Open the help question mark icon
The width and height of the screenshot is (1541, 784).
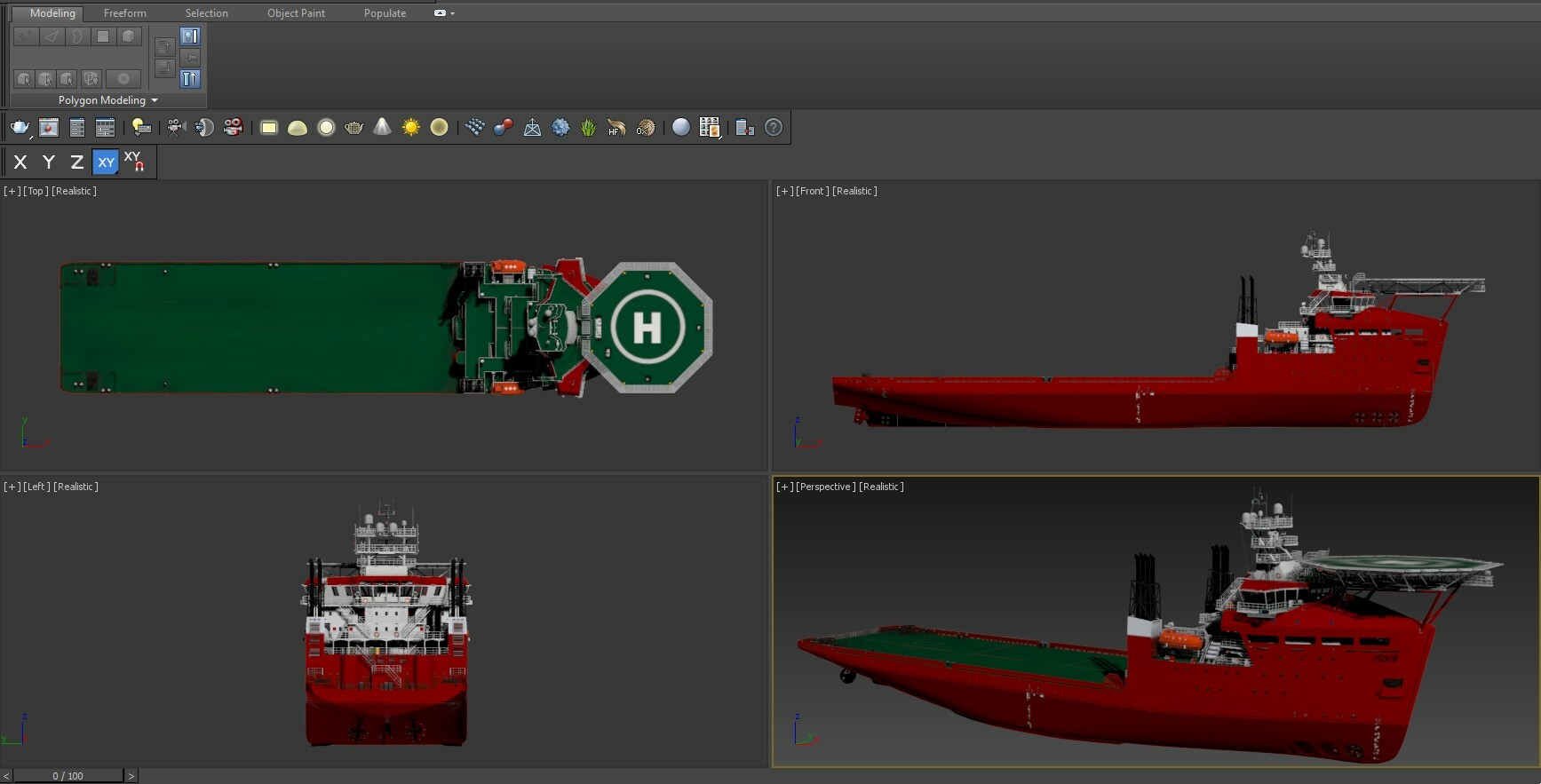click(x=774, y=128)
